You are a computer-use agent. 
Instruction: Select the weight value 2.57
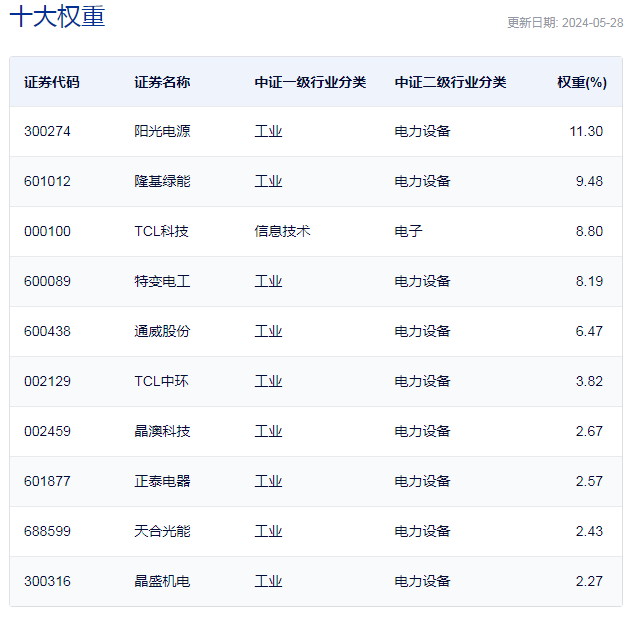click(589, 481)
